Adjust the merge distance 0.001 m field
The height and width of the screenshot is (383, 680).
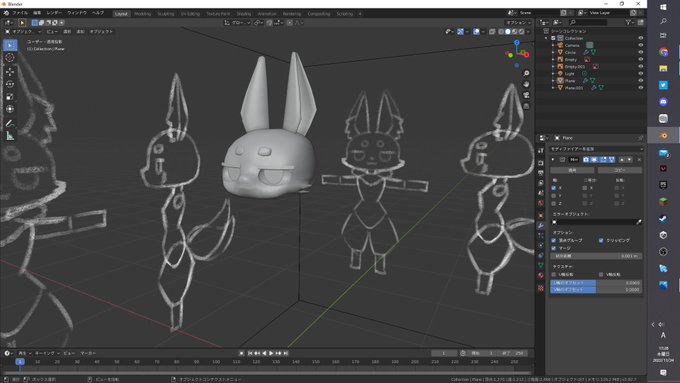click(x=596, y=256)
